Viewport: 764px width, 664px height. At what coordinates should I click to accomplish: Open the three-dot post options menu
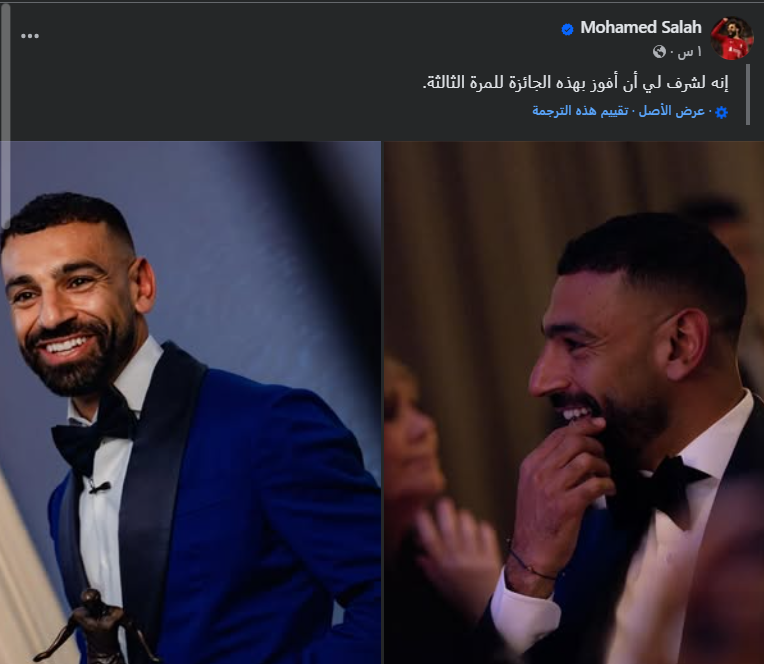point(30,36)
